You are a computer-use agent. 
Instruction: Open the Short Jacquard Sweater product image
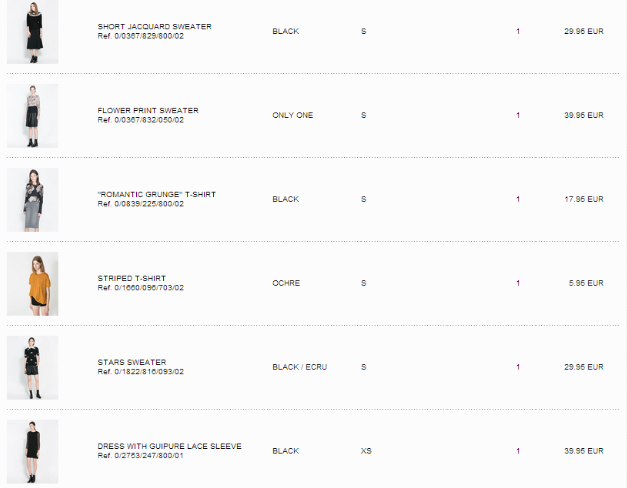32,32
